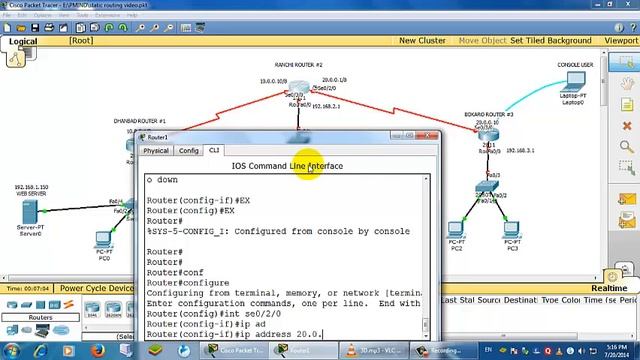Activate the Inspect magnifier tool
This screenshot has height=360, width=640.
[627, 147]
